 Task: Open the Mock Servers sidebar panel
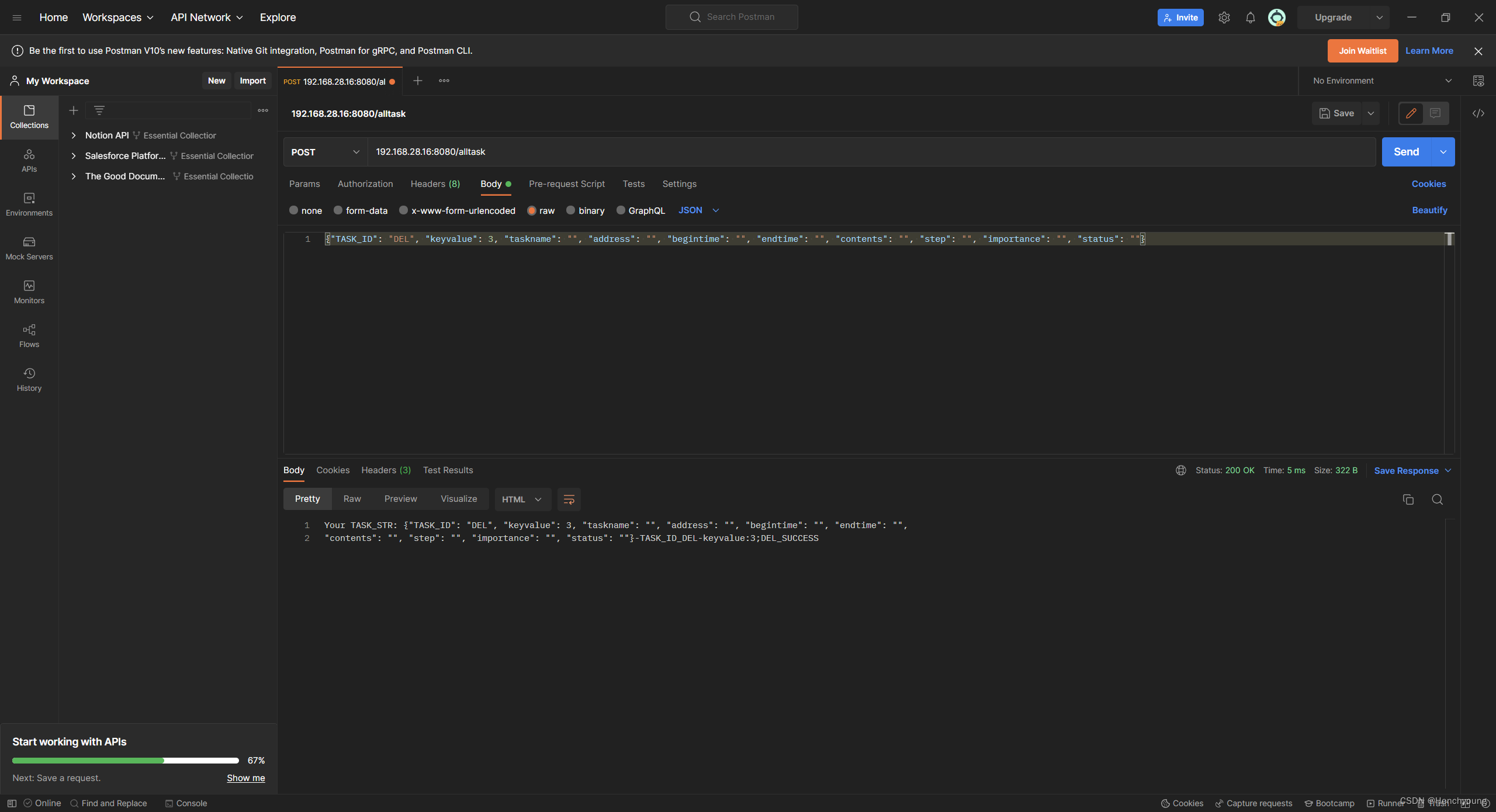pos(29,248)
